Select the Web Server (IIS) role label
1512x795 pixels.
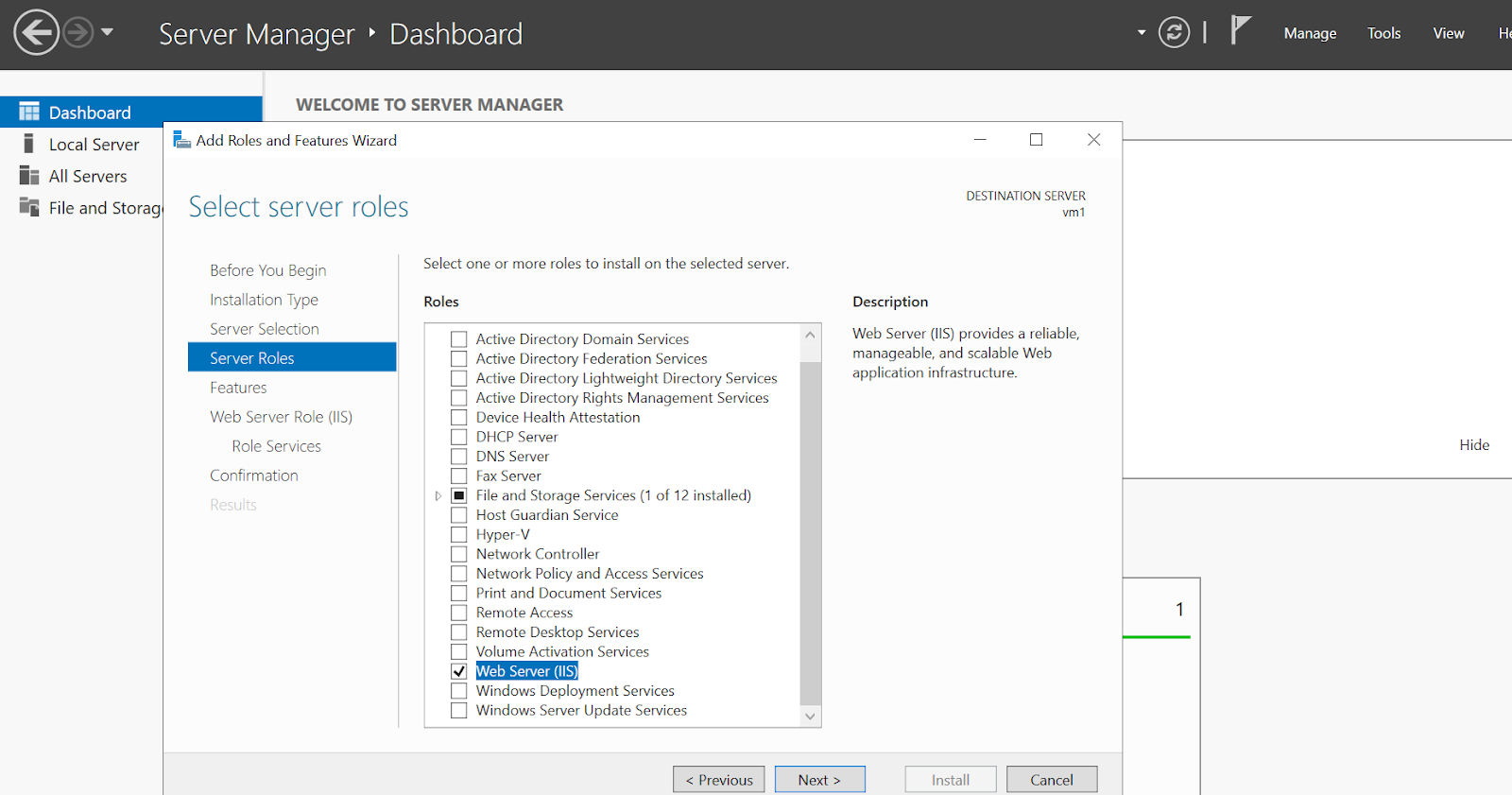(x=526, y=671)
